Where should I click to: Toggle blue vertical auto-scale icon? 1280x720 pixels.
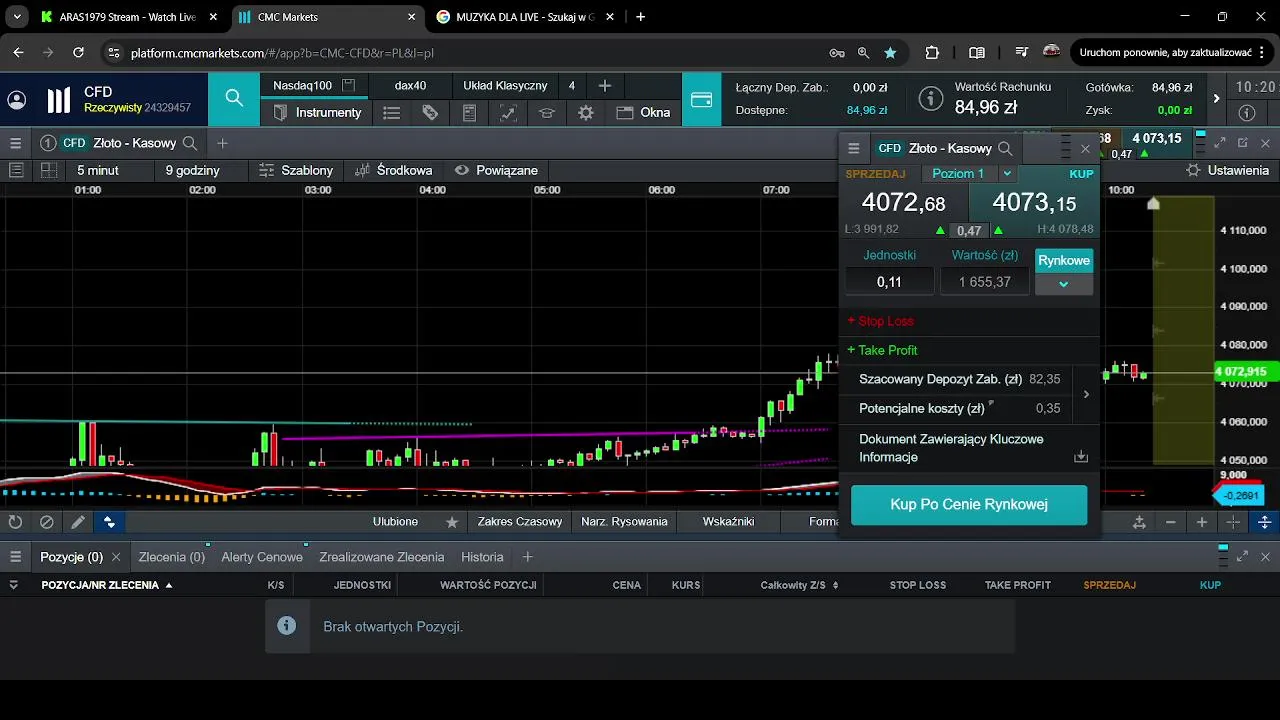point(1264,522)
